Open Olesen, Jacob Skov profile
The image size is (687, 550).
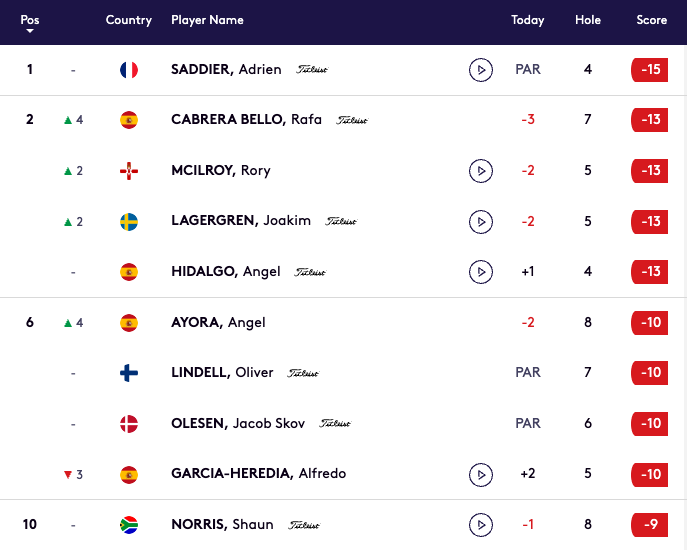coord(237,423)
